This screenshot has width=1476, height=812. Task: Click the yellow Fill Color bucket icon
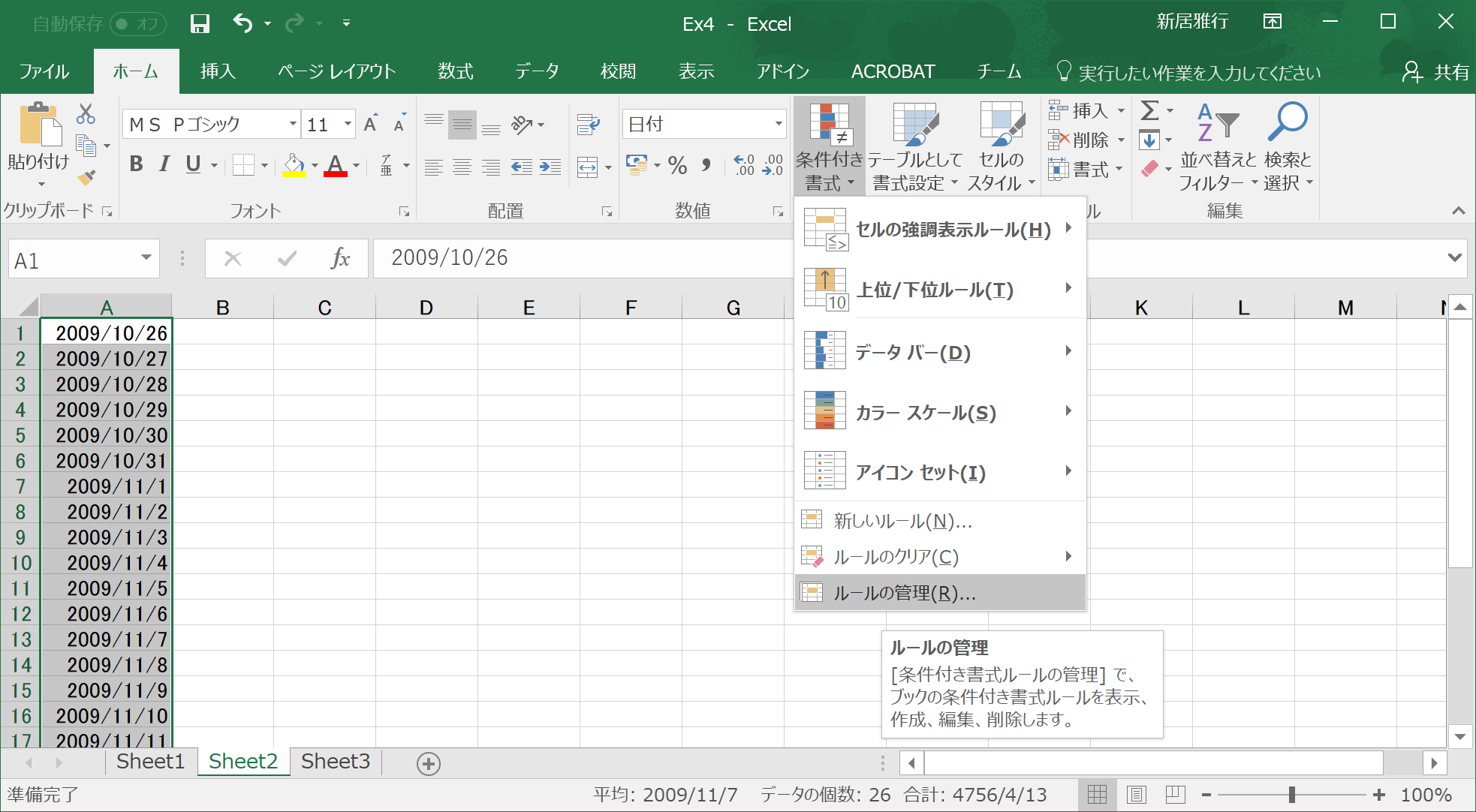(294, 165)
